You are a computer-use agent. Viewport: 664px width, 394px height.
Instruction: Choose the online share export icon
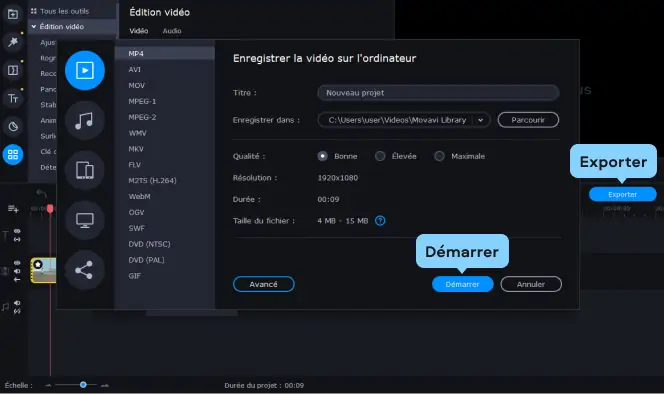[x=85, y=270]
